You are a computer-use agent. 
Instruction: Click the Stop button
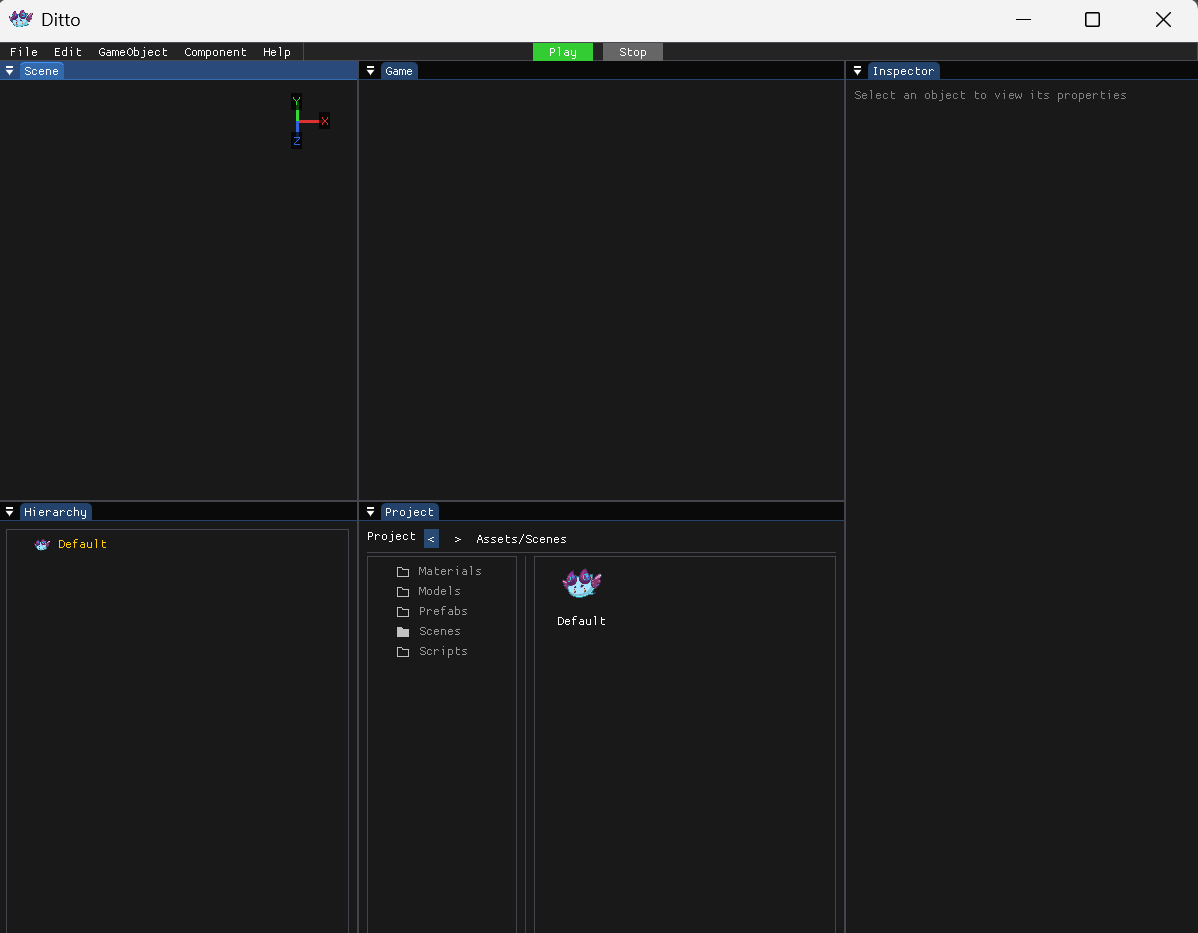[x=633, y=52]
